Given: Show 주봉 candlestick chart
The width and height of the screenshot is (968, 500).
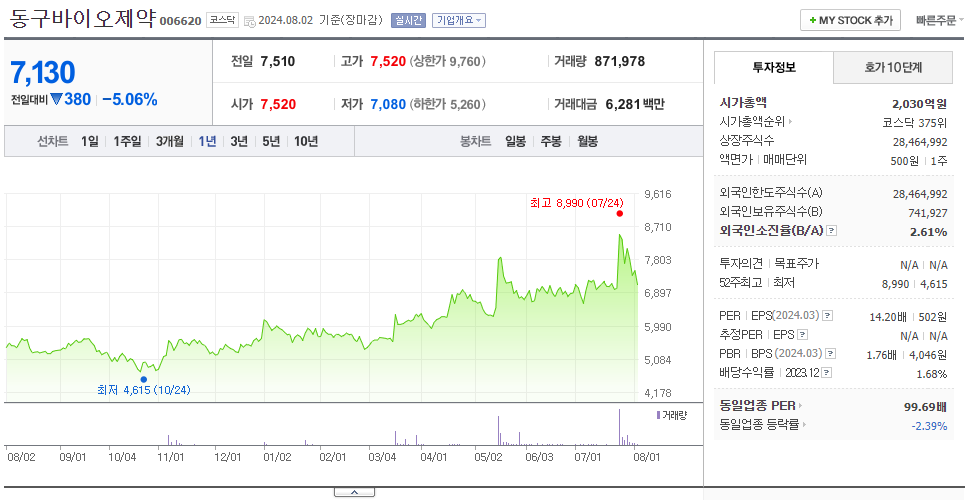Looking at the screenshot, I should 551,141.
